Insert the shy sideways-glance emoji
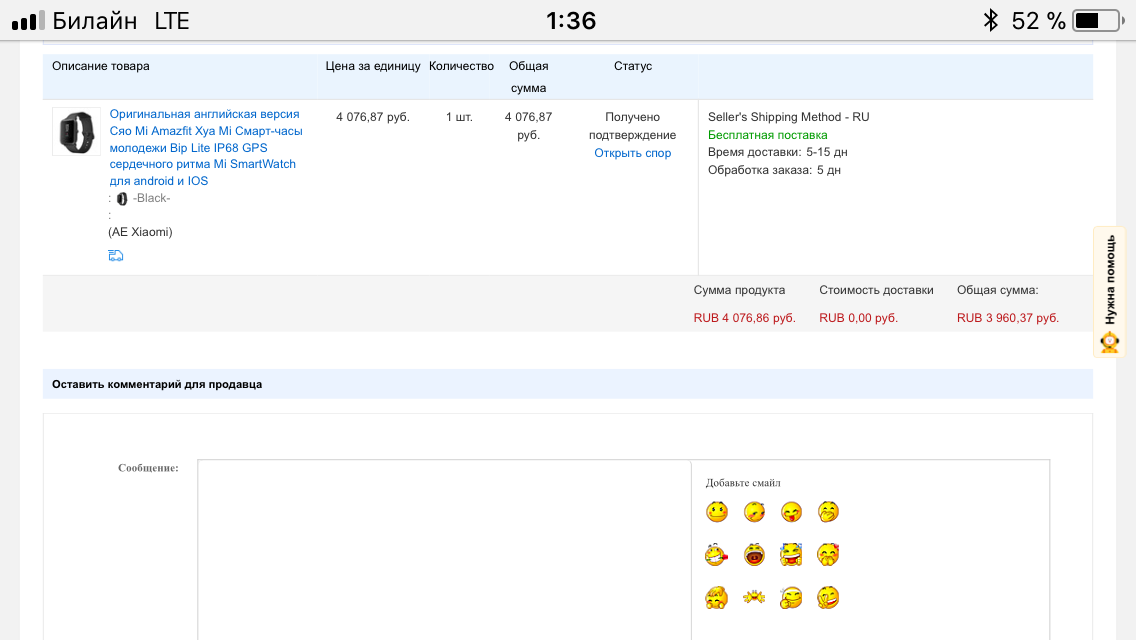Viewport: 1136px width, 640px height. [754, 512]
